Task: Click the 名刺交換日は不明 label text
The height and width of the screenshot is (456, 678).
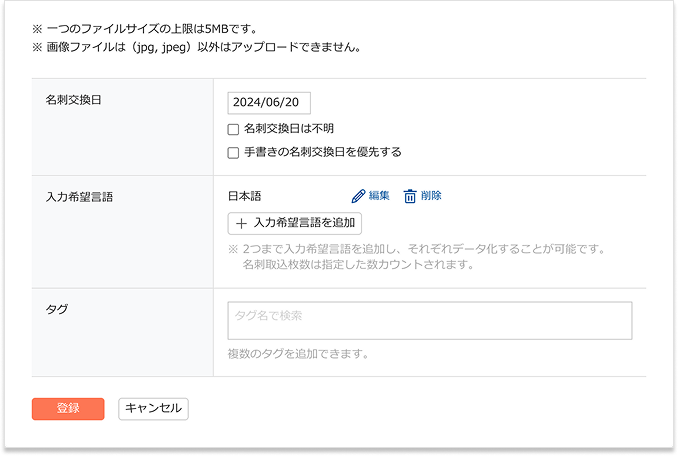Action: pyautogui.click(x=288, y=129)
